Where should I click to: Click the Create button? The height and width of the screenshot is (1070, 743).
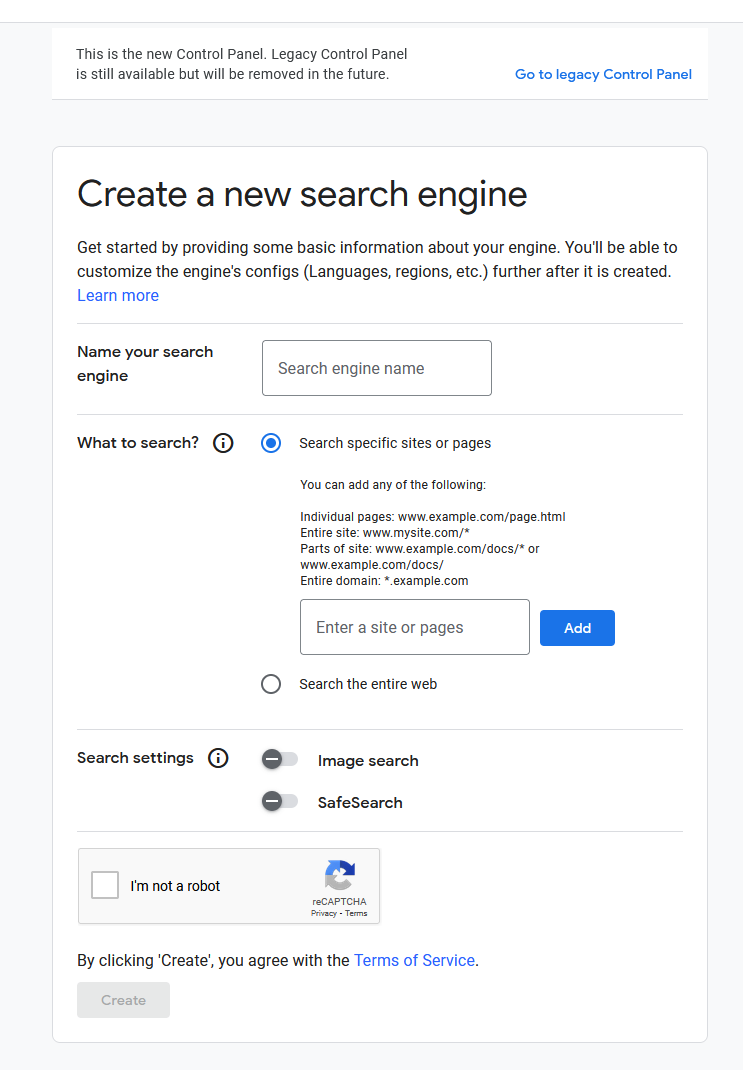[x=123, y=1000]
